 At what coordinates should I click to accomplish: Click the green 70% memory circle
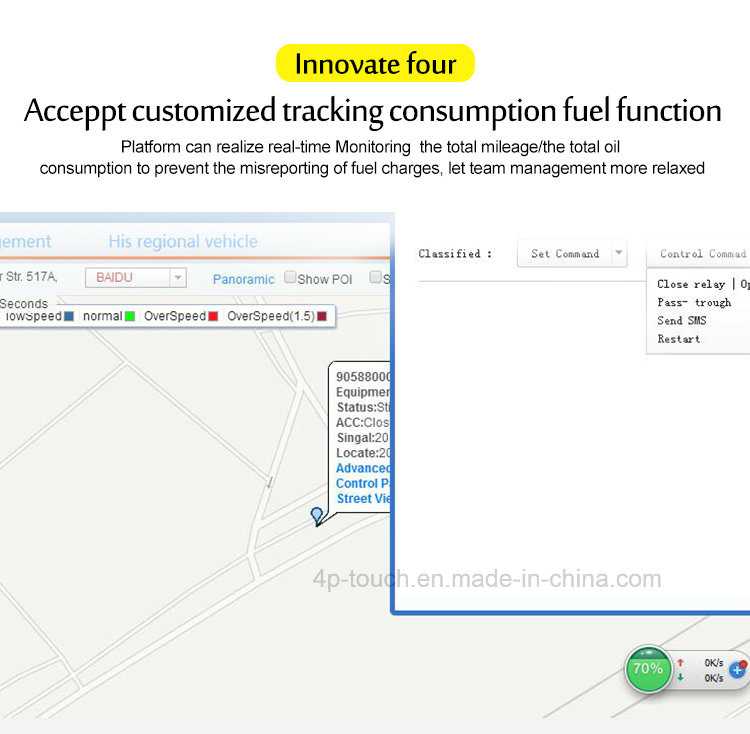648,669
